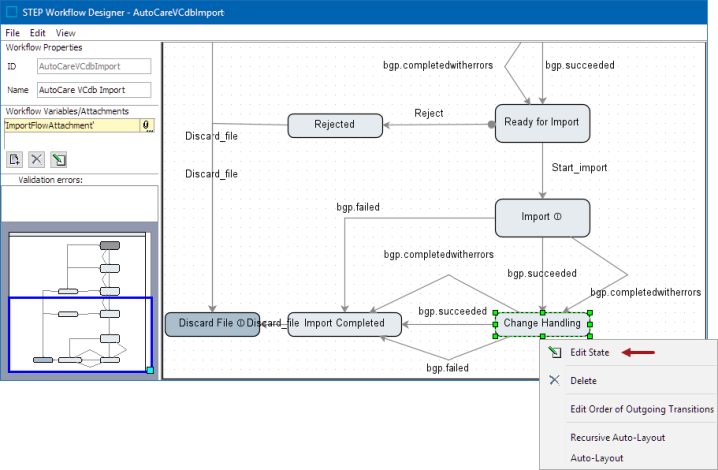This screenshot has height=470, width=718.
Task: Click the attachment icon beside ImportFlowAttachment
Action: (147, 126)
